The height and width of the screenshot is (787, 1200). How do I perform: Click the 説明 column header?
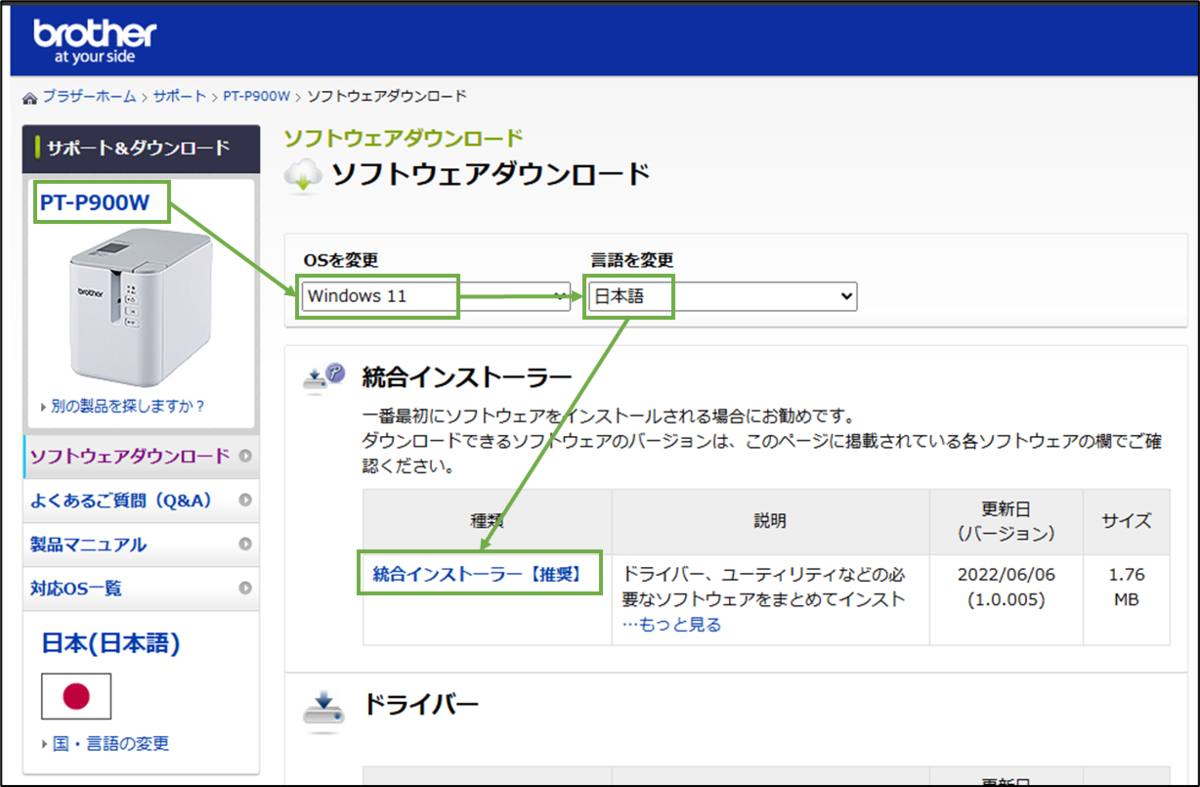[770, 521]
